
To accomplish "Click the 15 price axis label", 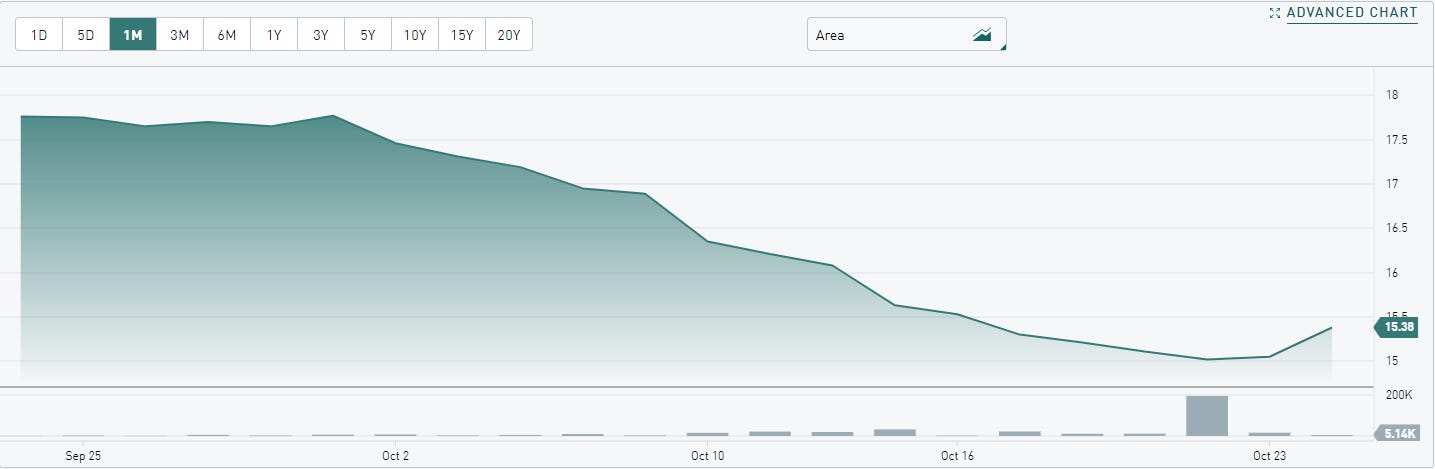I will coord(1391,361).
